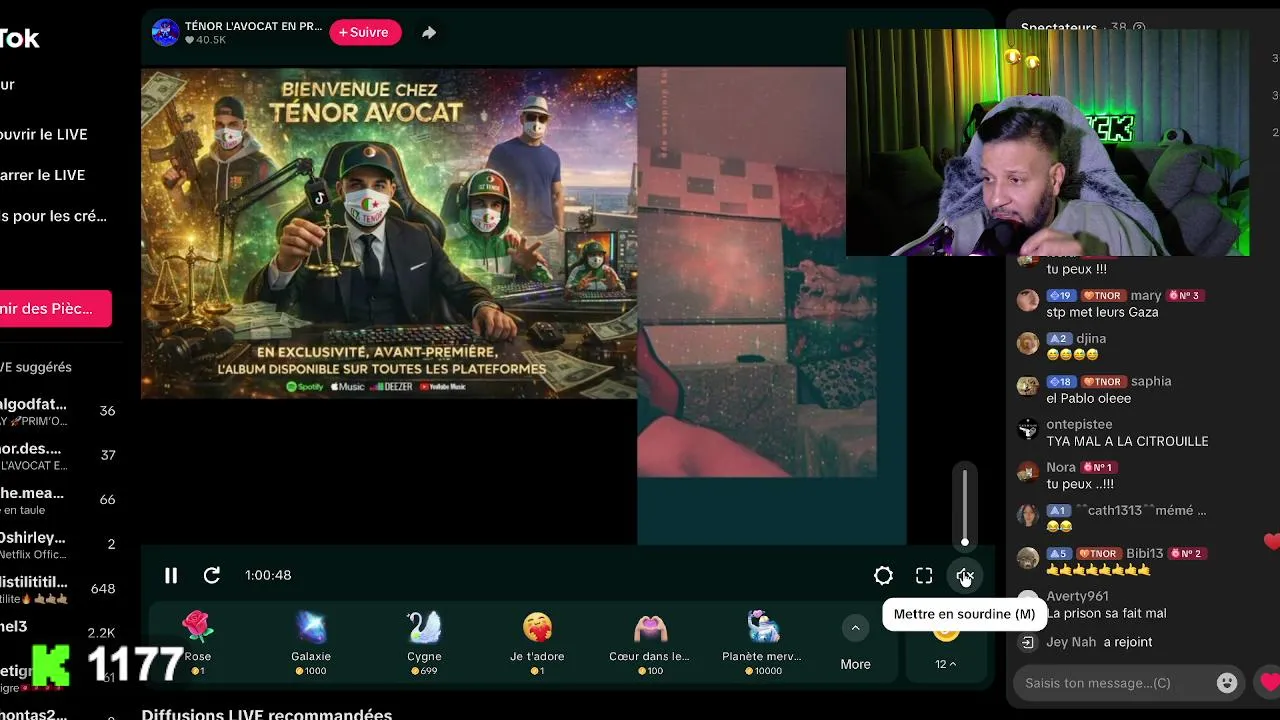Image resolution: width=1280 pixels, height=720 pixels.
Task: Open saphia's chat profile avatar
Action: pyautogui.click(x=1028, y=386)
